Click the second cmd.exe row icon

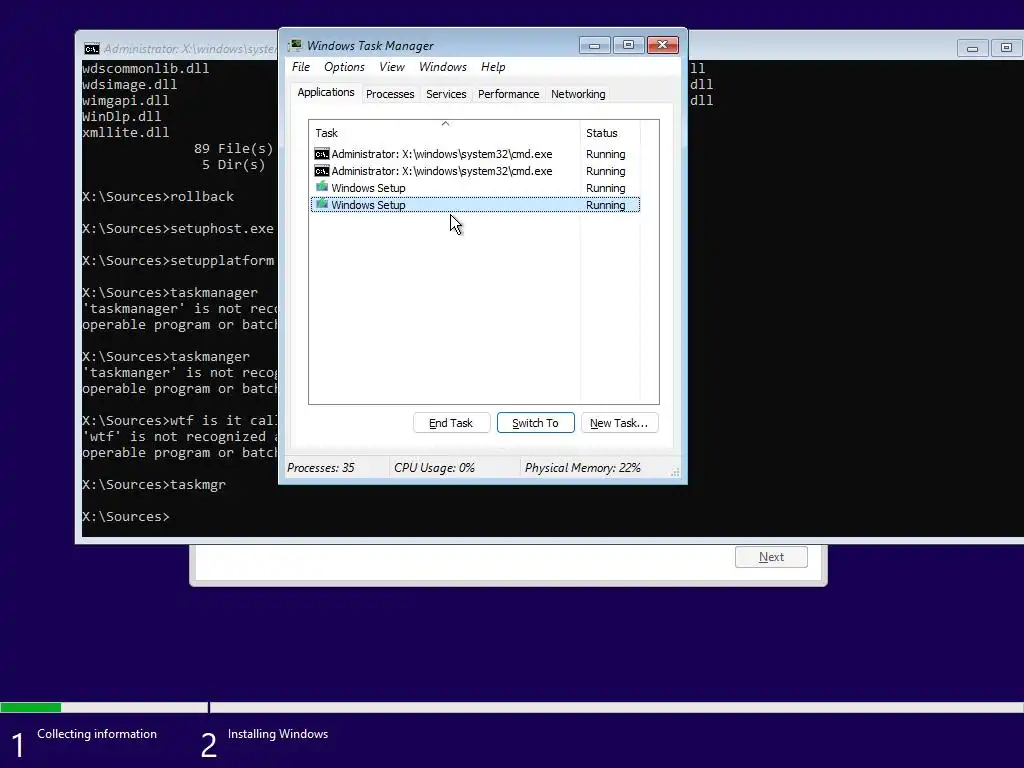click(x=321, y=171)
